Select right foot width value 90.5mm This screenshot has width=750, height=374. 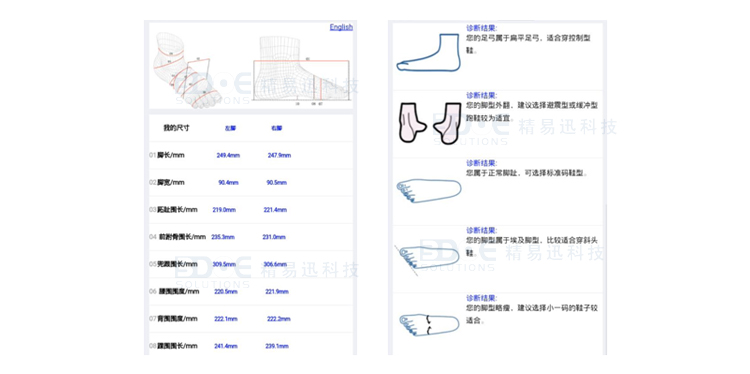276,183
